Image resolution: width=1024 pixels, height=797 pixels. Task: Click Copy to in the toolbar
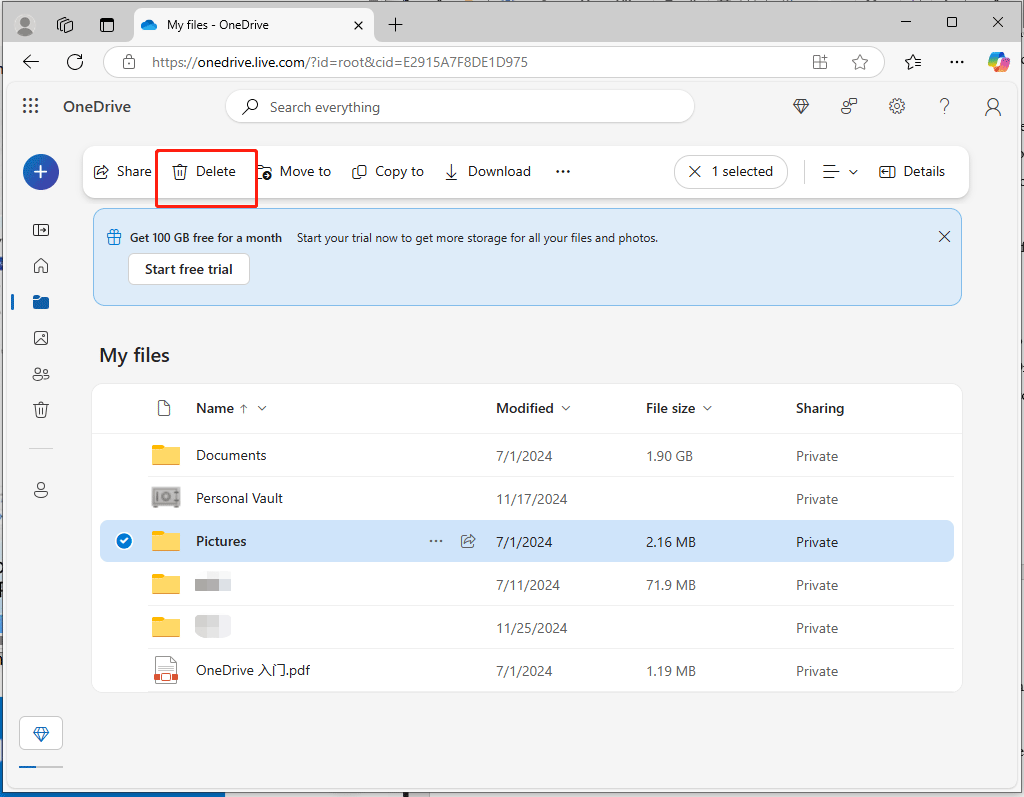point(388,172)
